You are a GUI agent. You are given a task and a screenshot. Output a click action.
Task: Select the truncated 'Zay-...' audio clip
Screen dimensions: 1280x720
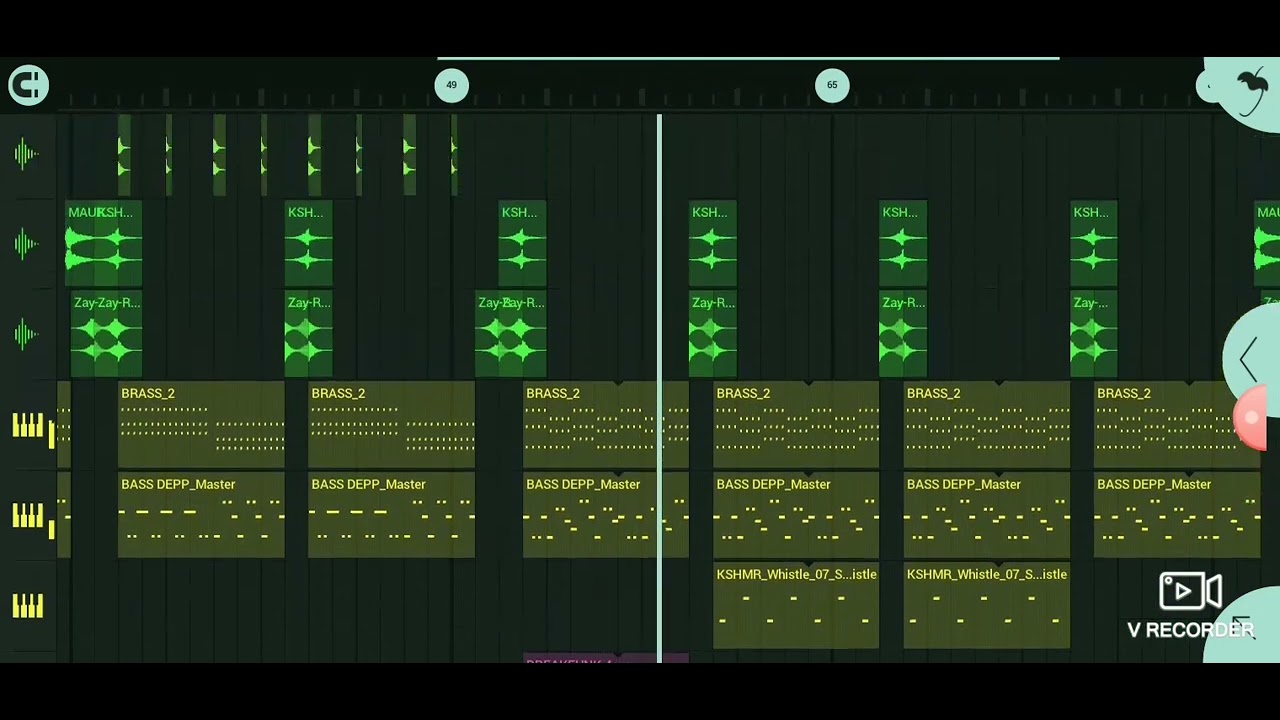(1094, 334)
